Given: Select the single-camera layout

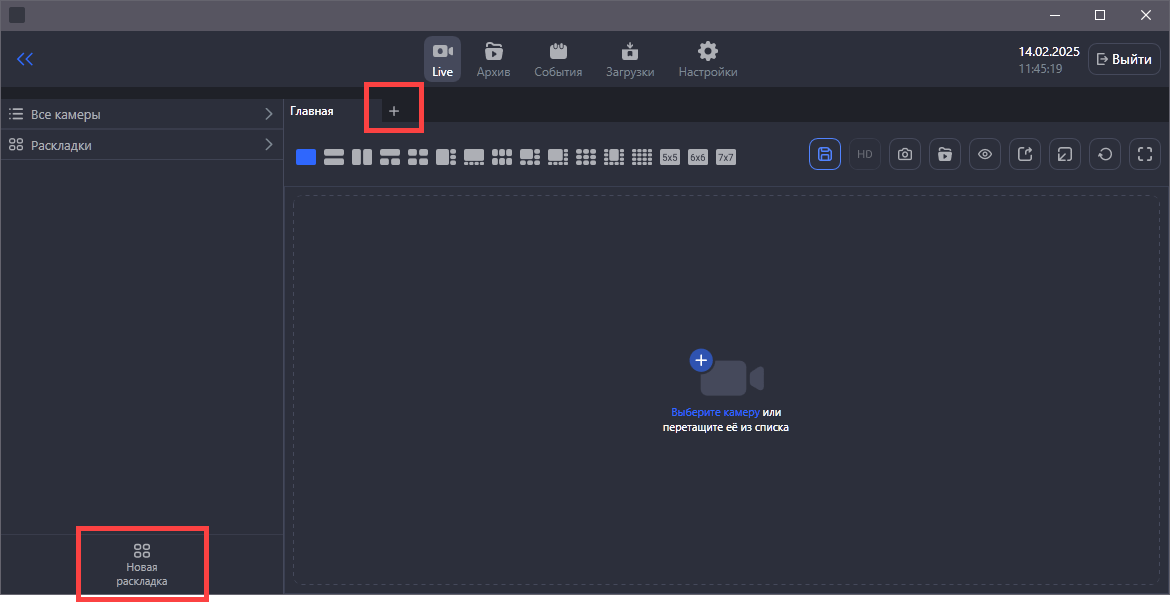Looking at the screenshot, I should (306, 157).
